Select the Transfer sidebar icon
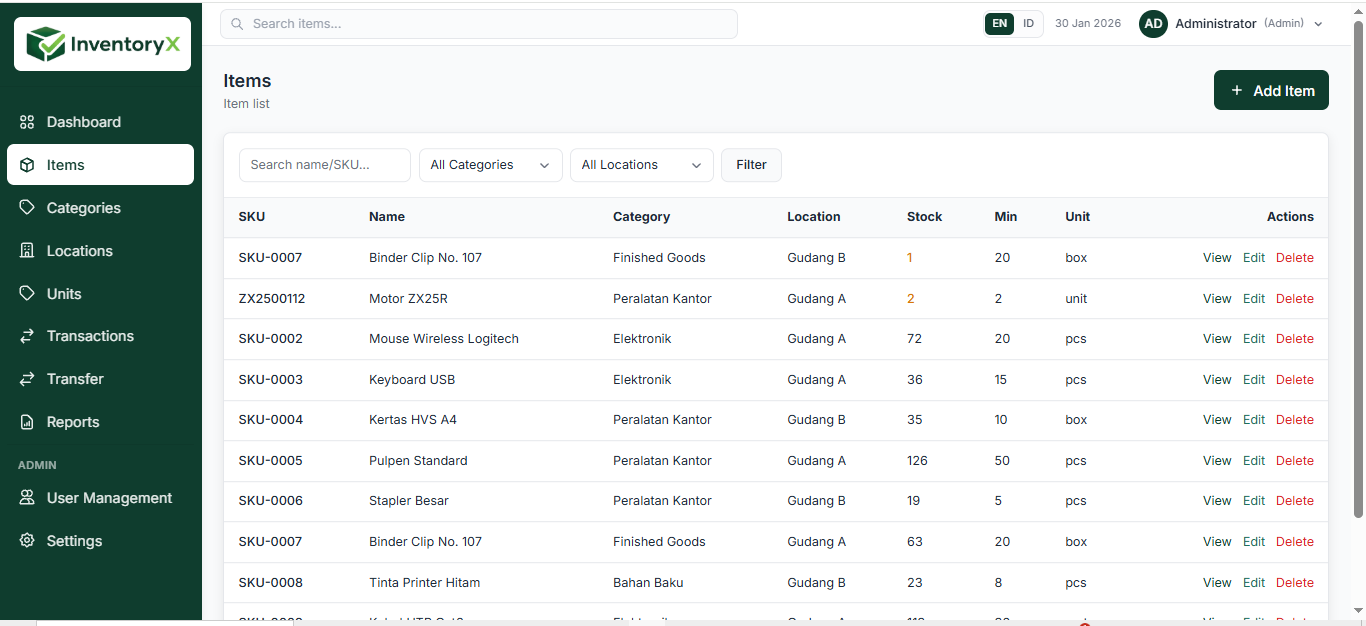Viewport: 1366px width, 626px height. click(27, 378)
